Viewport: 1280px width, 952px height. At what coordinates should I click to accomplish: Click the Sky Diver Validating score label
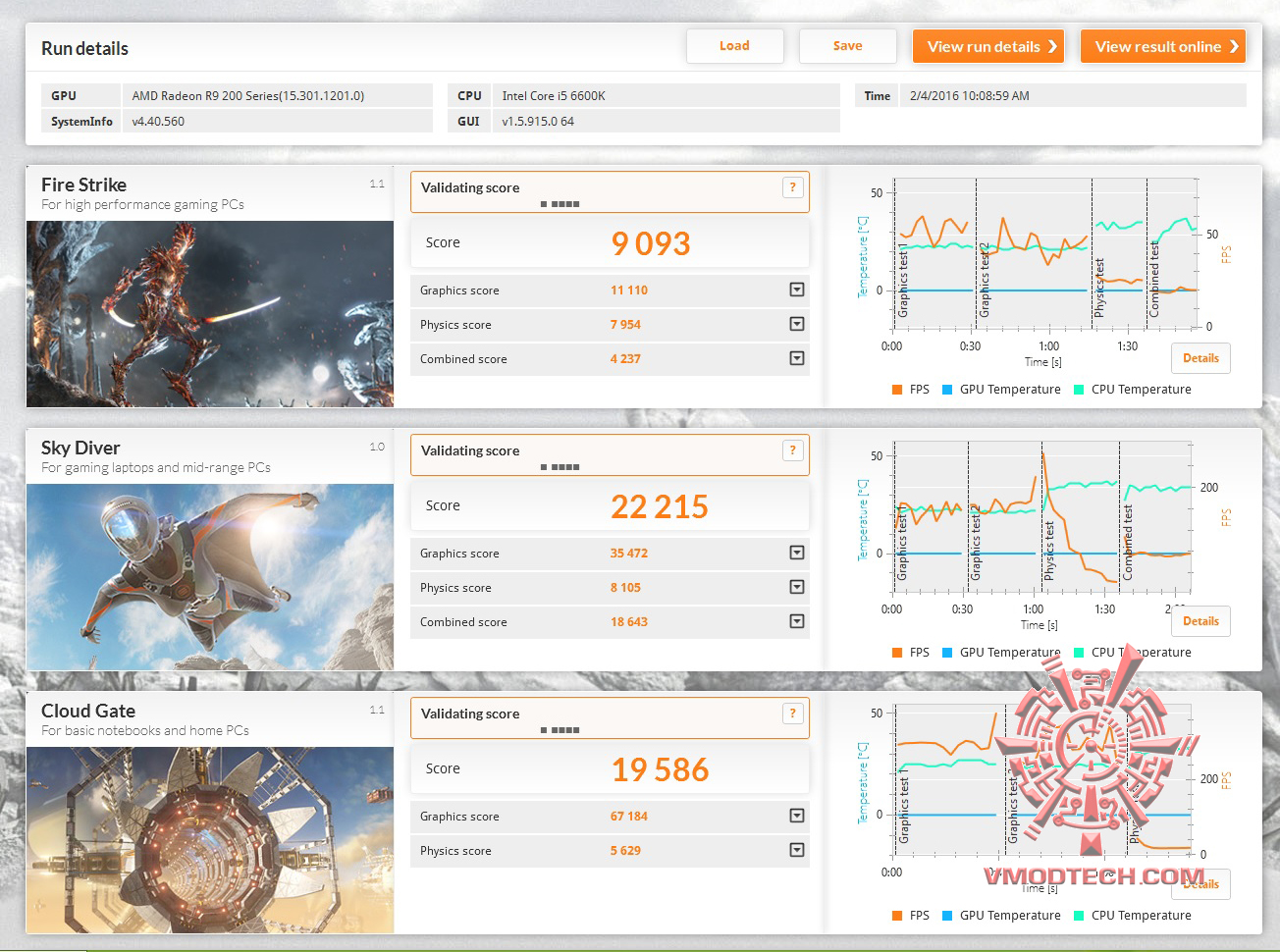coord(470,450)
